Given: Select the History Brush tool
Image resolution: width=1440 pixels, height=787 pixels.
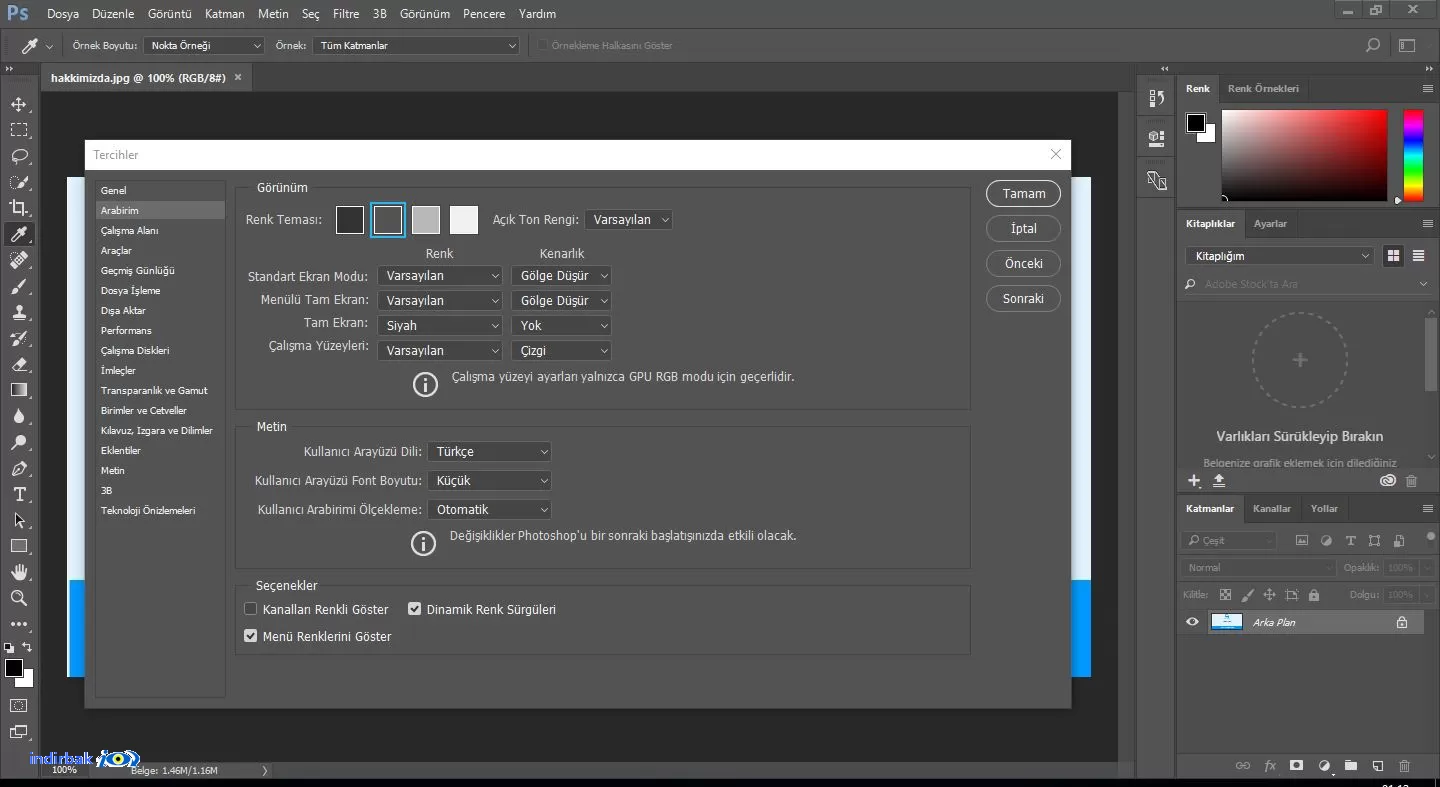Looking at the screenshot, I should (x=19, y=338).
